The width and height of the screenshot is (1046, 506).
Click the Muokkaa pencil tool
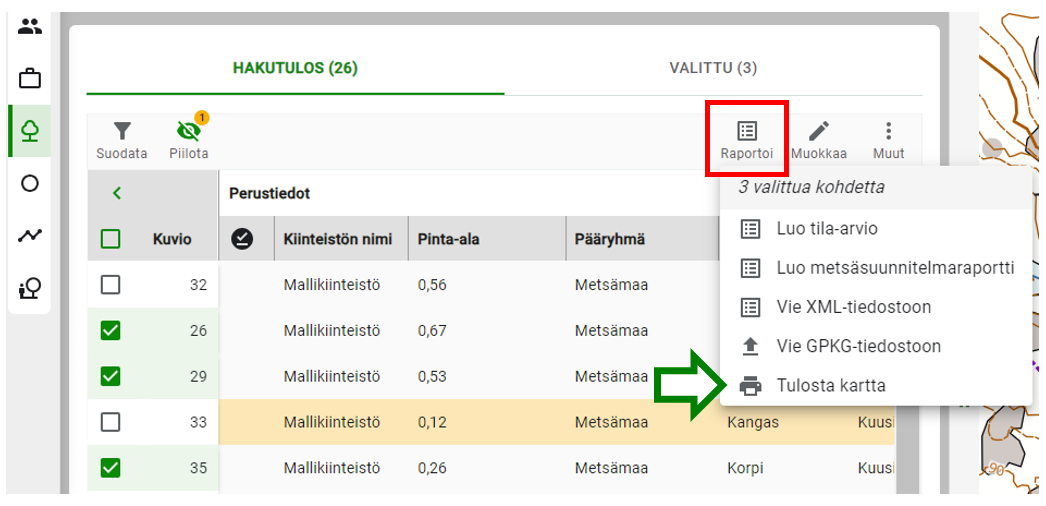pos(819,141)
